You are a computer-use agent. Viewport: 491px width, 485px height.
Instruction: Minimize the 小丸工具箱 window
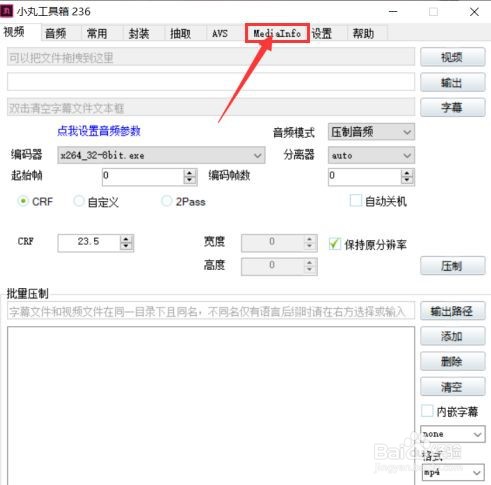[x=393, y=12]
